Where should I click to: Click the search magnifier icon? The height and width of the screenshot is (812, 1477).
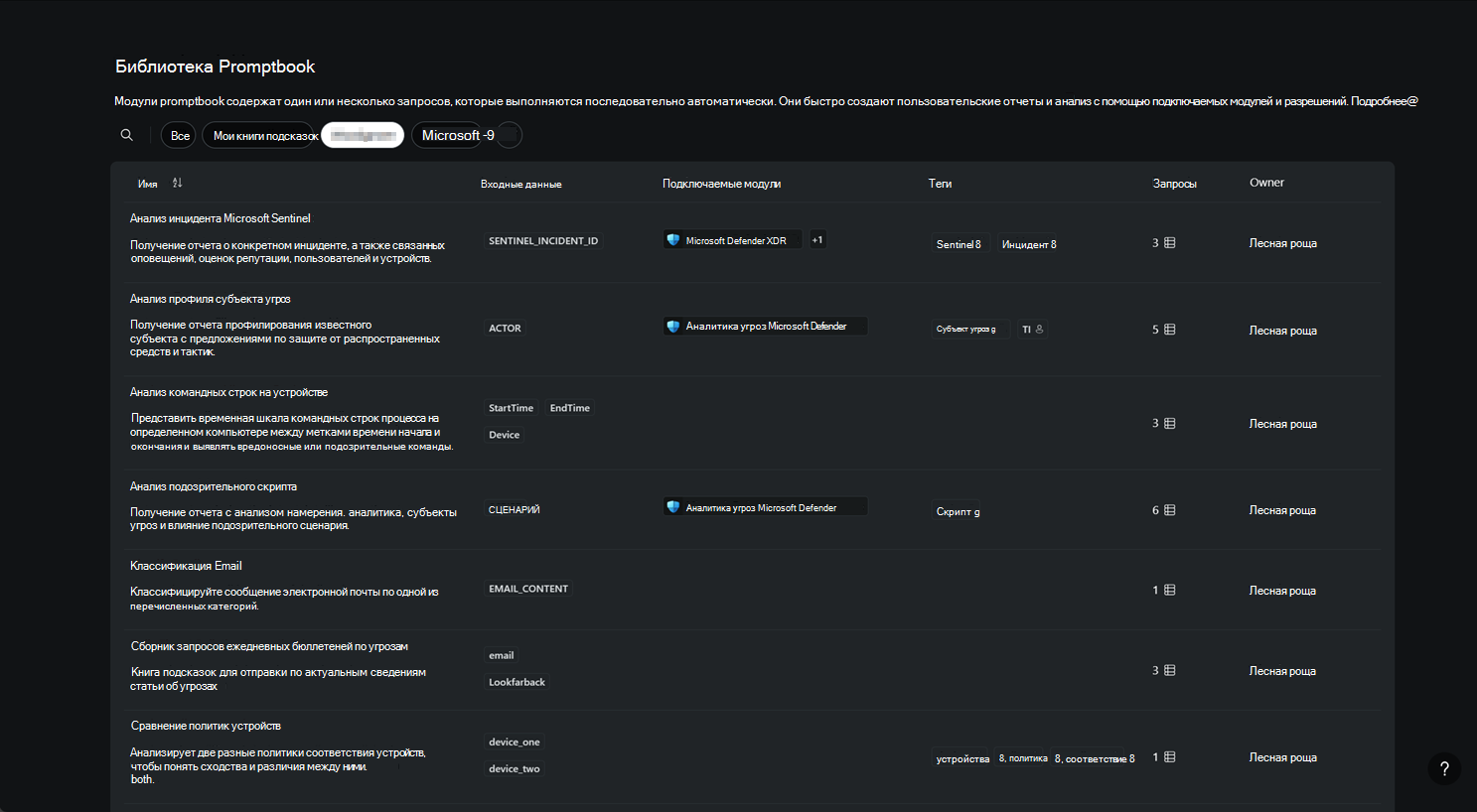point(126,135)
